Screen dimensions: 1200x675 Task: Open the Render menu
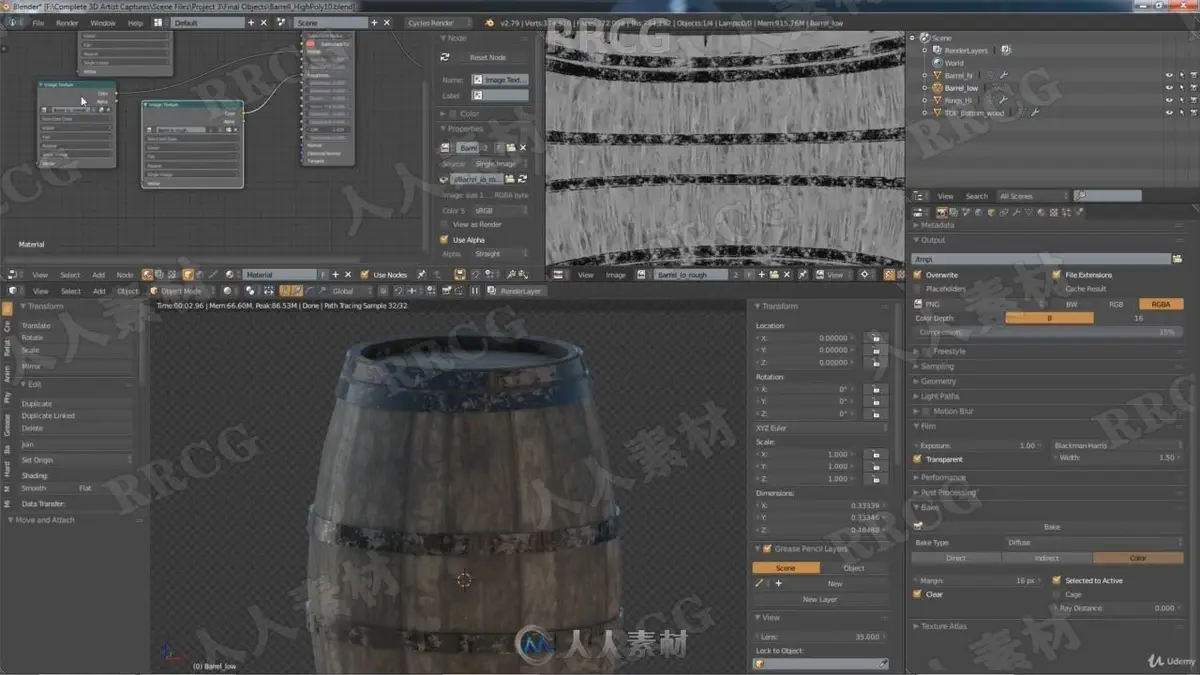pyautogui.click(x=67, y=22)
